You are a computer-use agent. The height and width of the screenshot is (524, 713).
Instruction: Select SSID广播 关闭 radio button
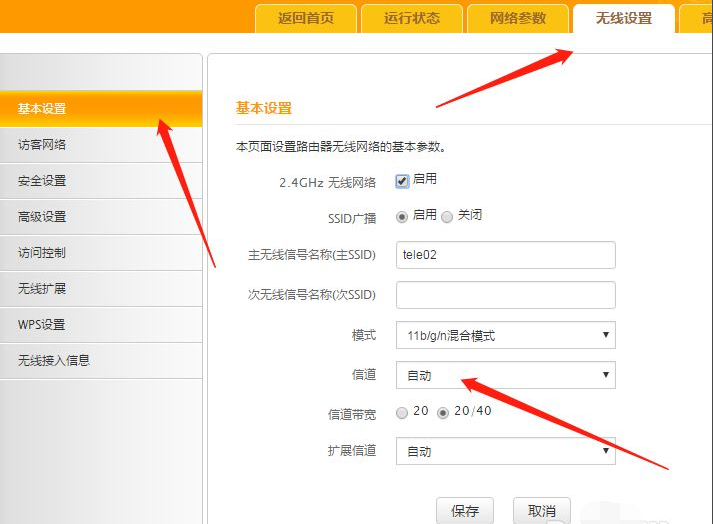[x=447, y=217]
